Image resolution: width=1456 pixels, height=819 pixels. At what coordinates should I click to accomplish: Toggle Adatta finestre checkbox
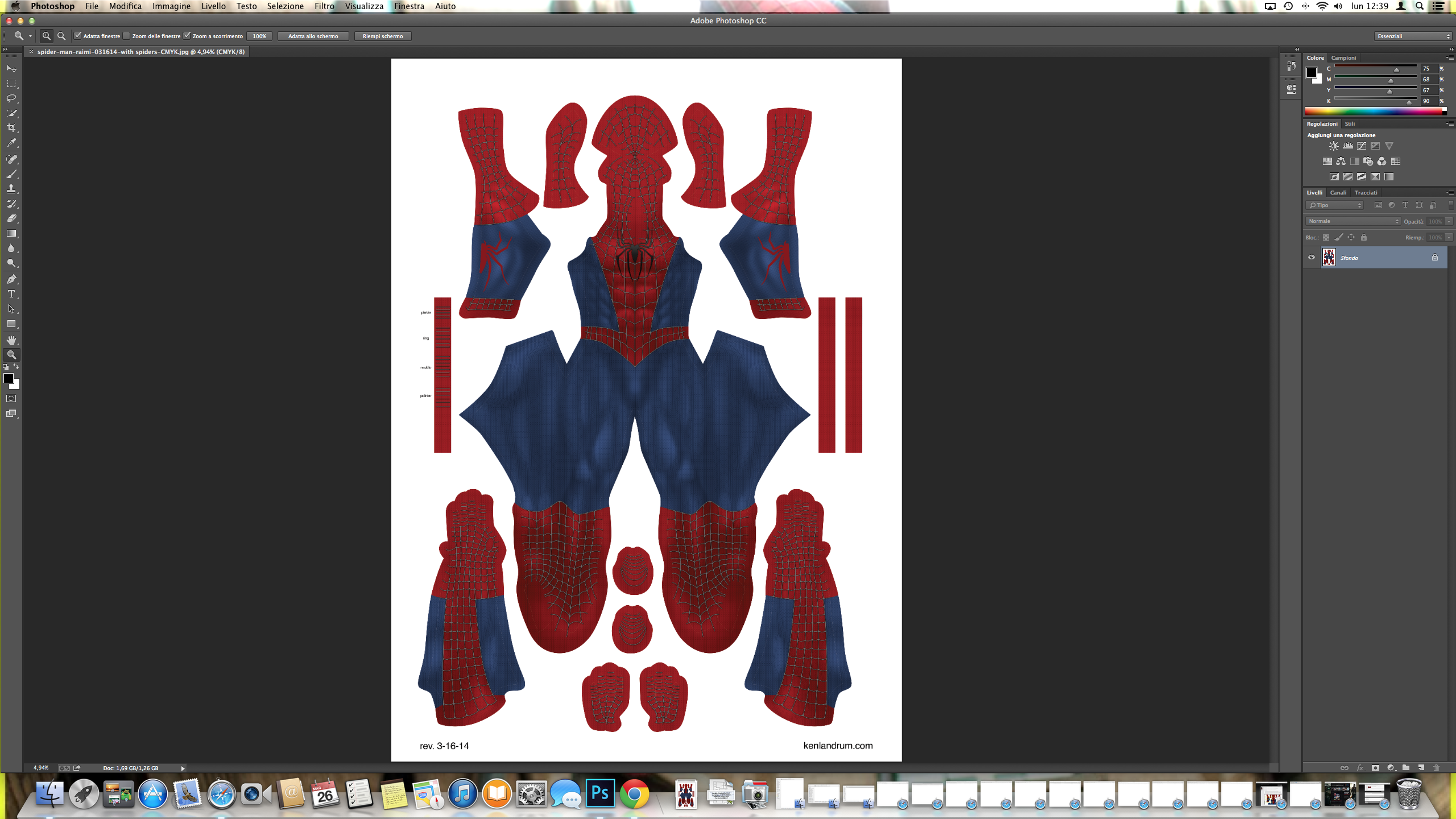(x=78, y=36)
